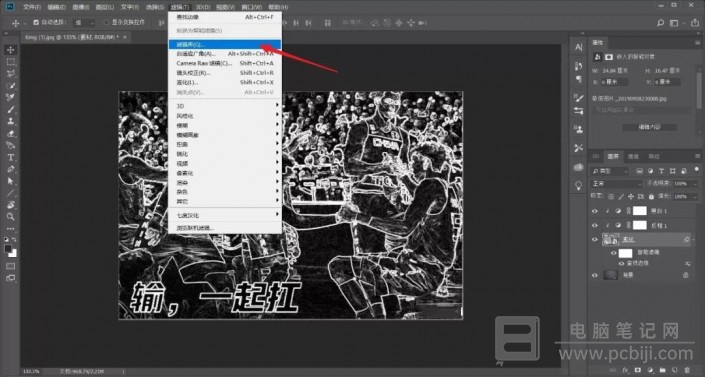Open 查找边缘 filter blending options icon
705x377 pixels.
688,264
